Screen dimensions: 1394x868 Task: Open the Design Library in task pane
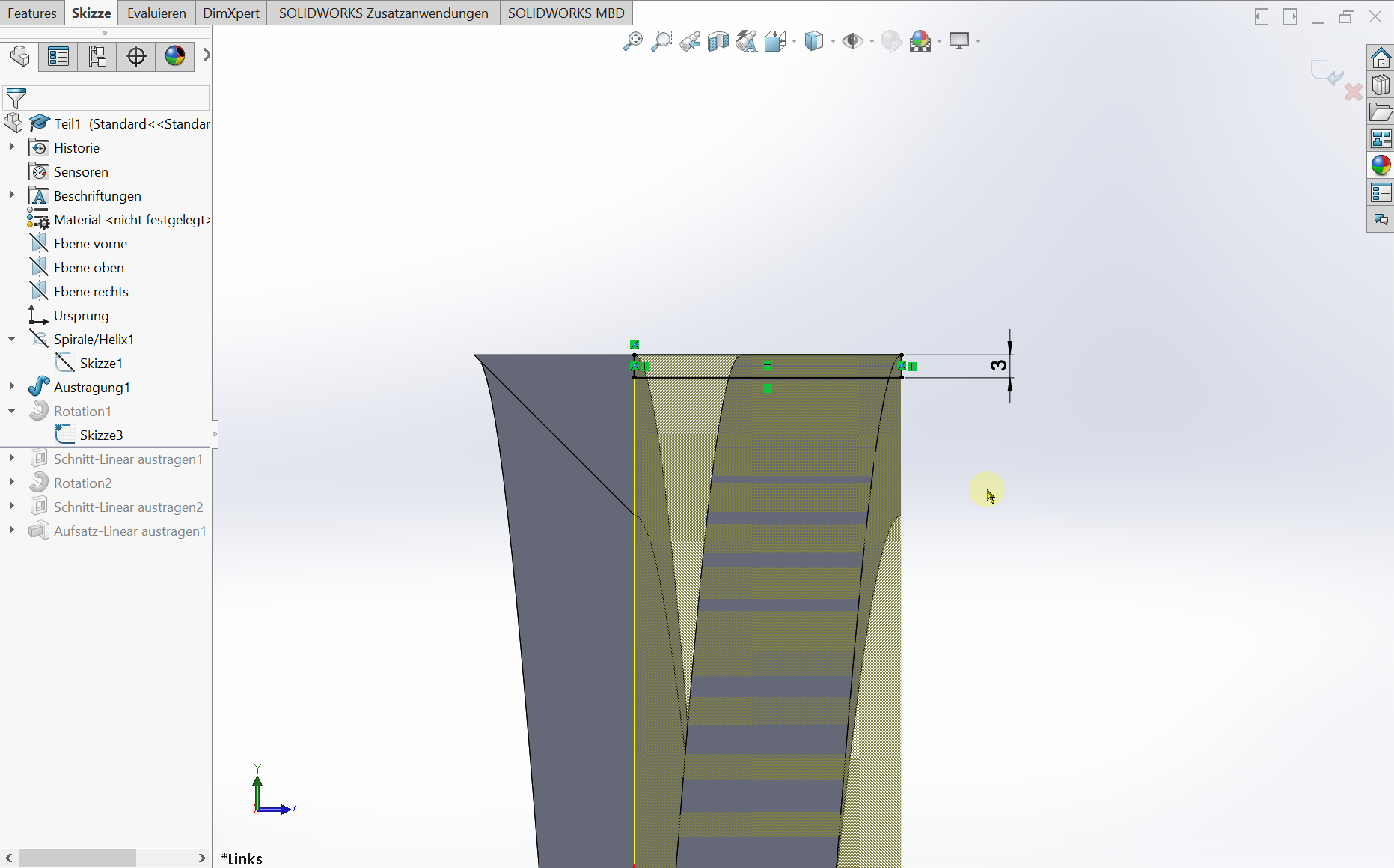(1381, 85)
